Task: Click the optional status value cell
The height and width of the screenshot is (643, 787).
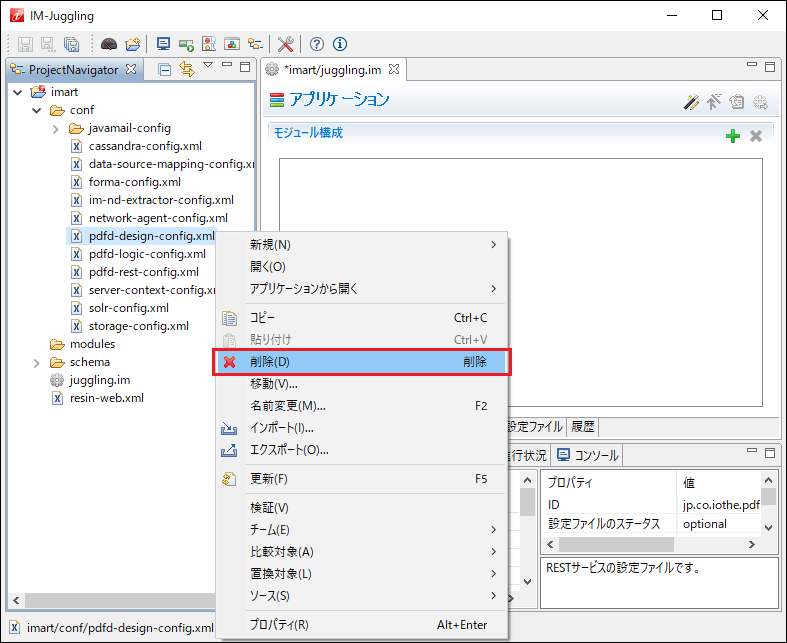Action: [718, 525]
